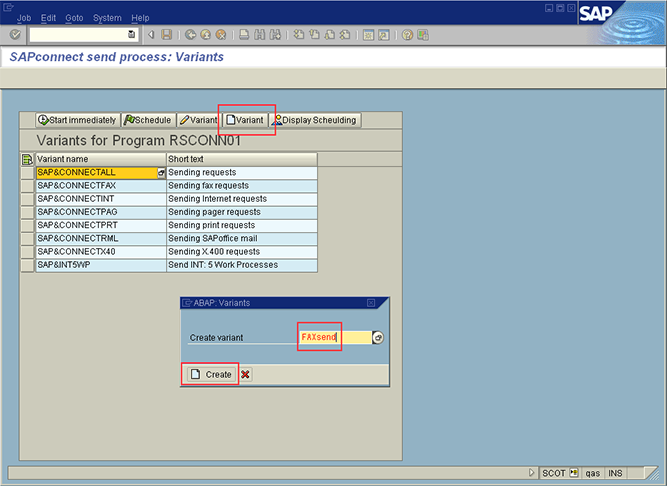Screen dimensions: 667x486
Task: Click row selector for SAP&CONNECTPRT
Action: [x=27, y=225]
